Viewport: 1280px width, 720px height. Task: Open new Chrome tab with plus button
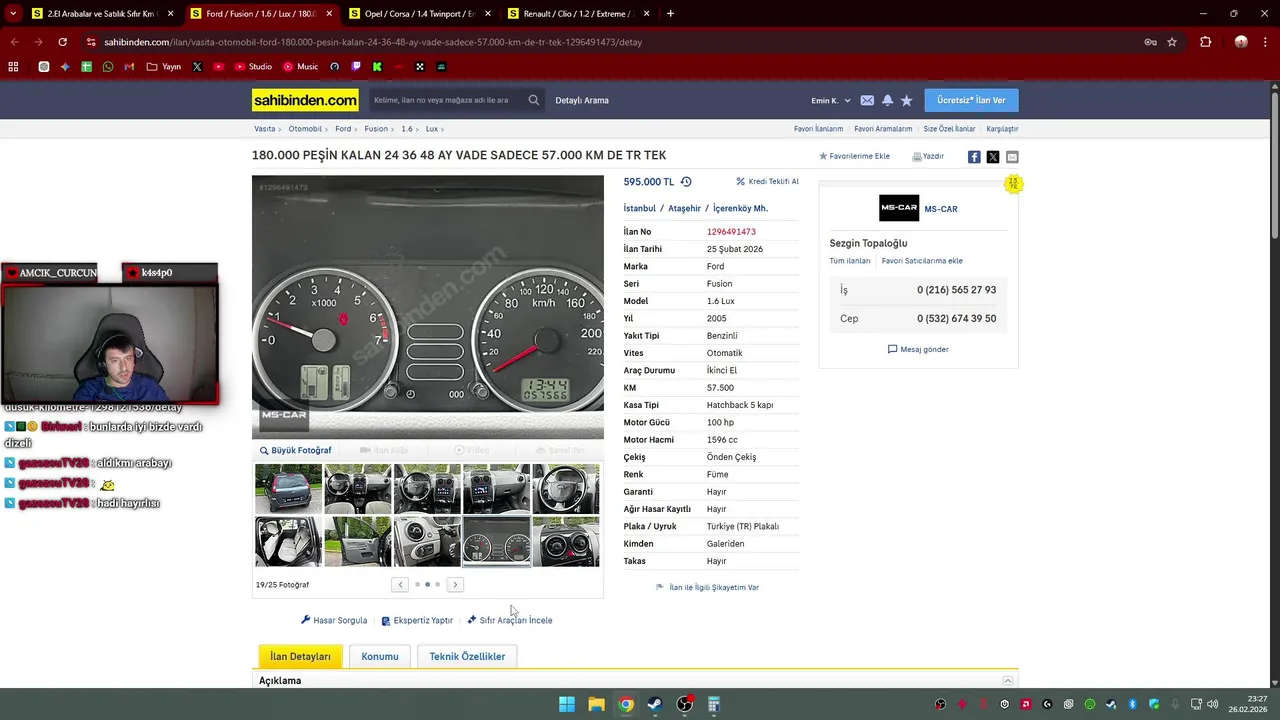pos(670,14)
